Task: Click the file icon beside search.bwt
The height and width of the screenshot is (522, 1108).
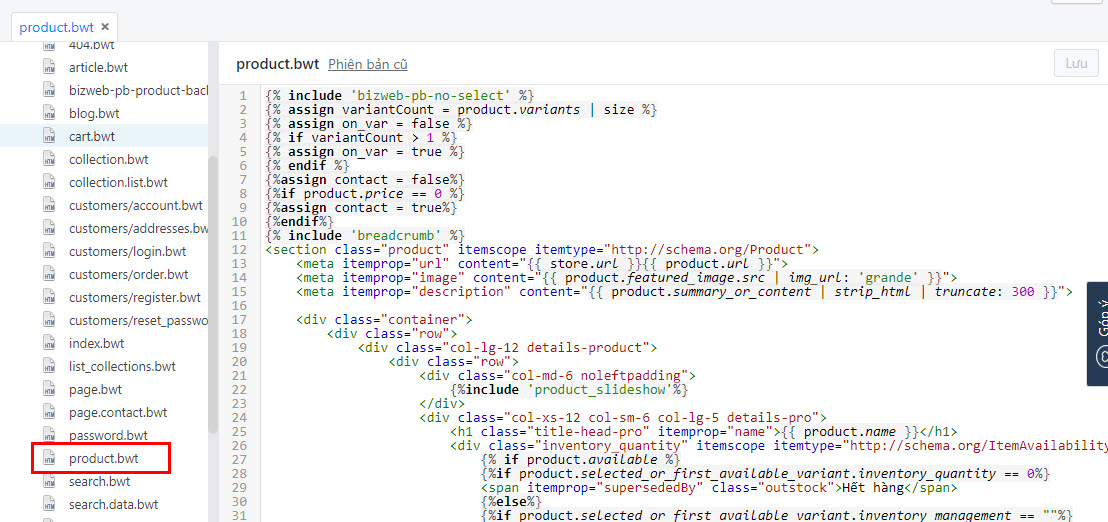Action: tap(49, 481)
